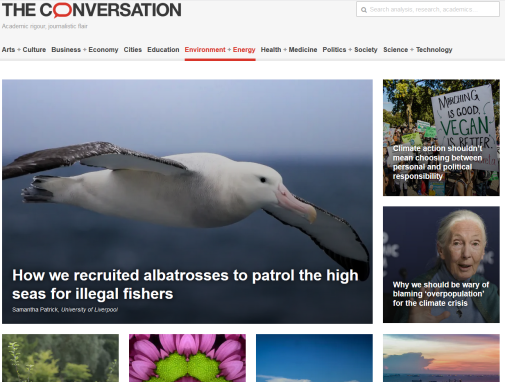Viewport: 505px width, 382px height.
Task: Go to the Cities section
Action: [133, 50]
